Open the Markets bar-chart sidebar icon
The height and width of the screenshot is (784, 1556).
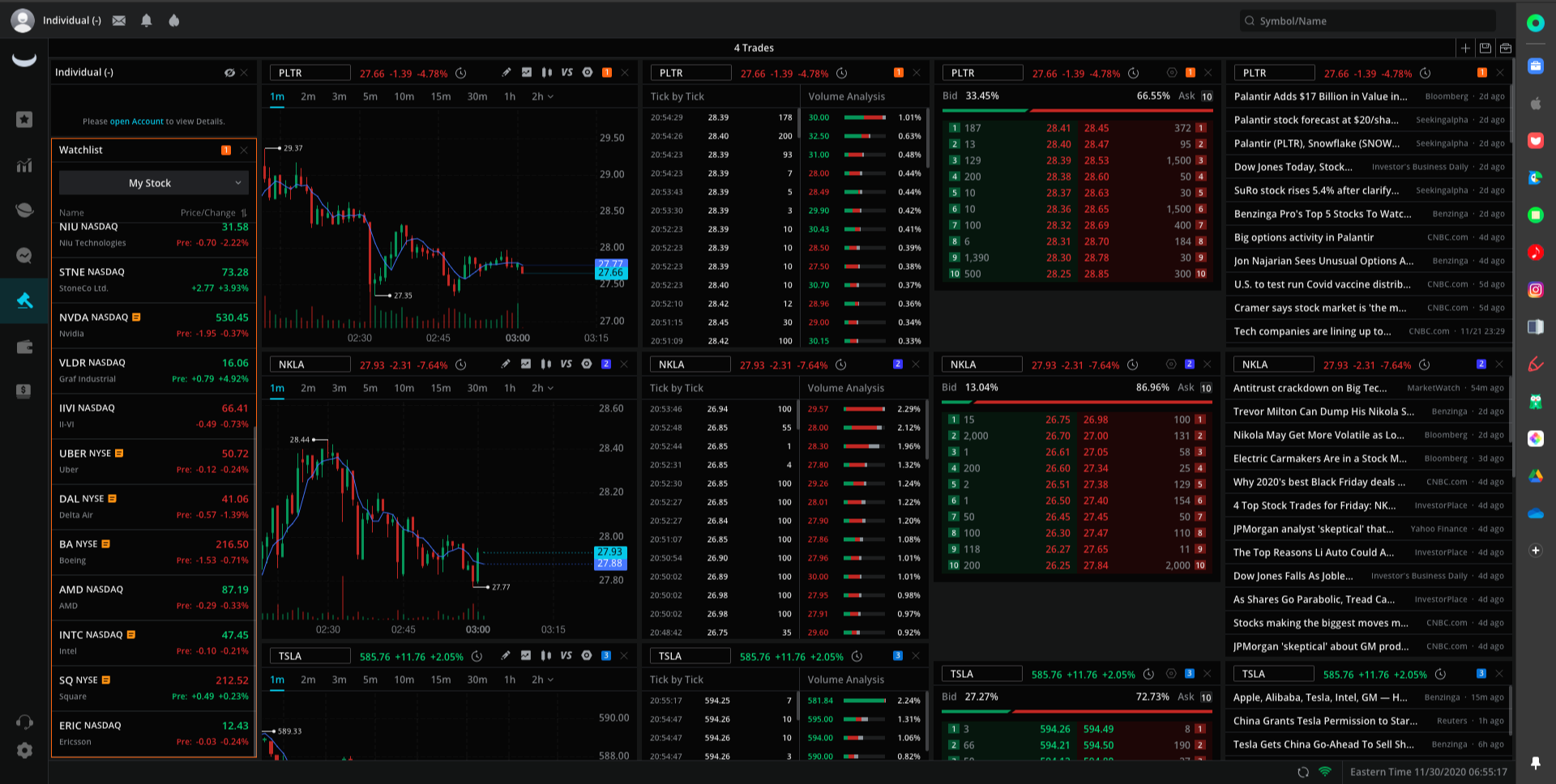24,165
